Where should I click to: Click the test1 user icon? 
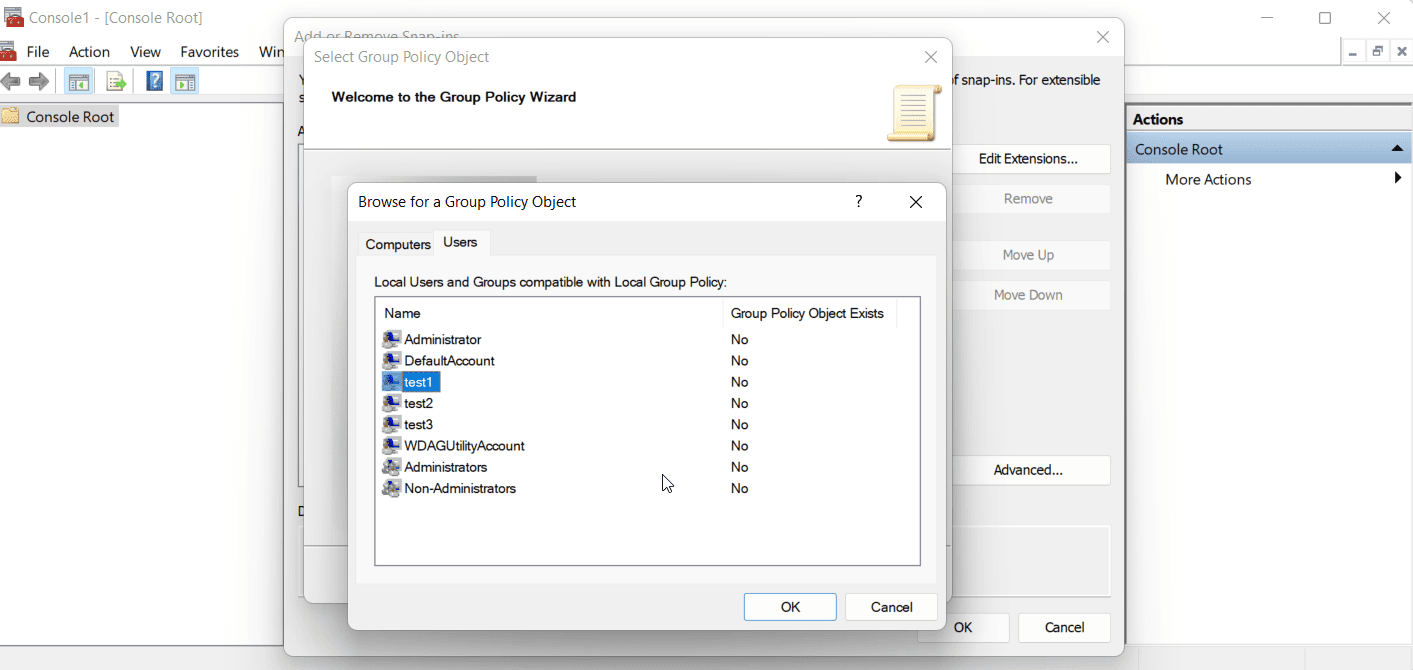(392, 382)
